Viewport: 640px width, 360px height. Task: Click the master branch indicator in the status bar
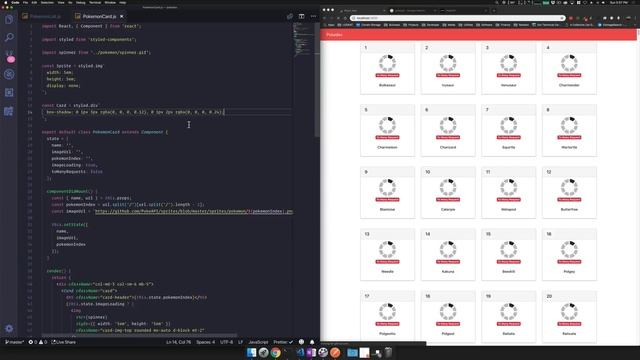pos(14,342)
